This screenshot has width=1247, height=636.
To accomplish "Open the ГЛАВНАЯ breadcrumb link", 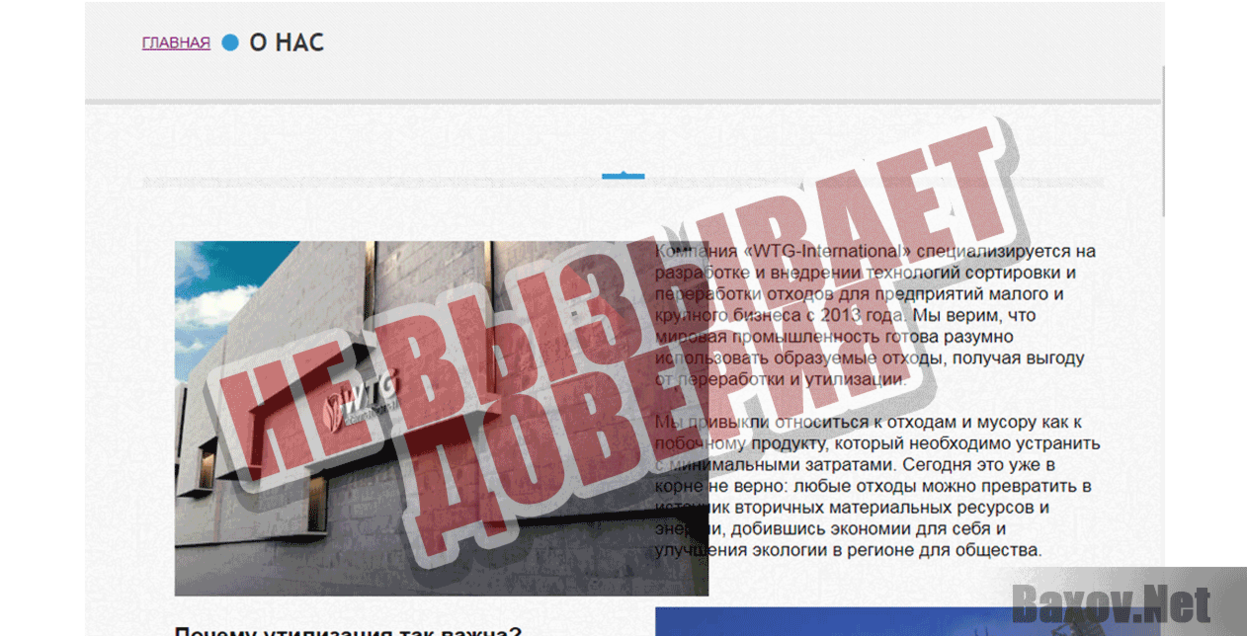I will (x=176, y=43).
